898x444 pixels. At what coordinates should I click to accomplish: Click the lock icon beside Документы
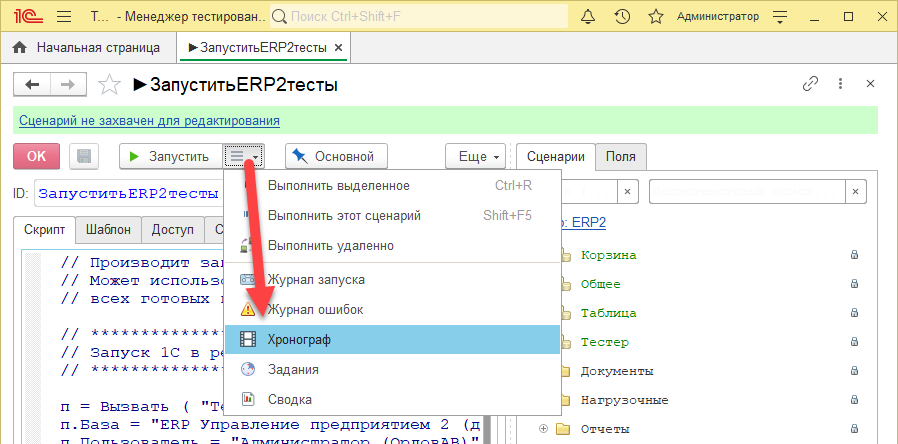click(854, 371)
